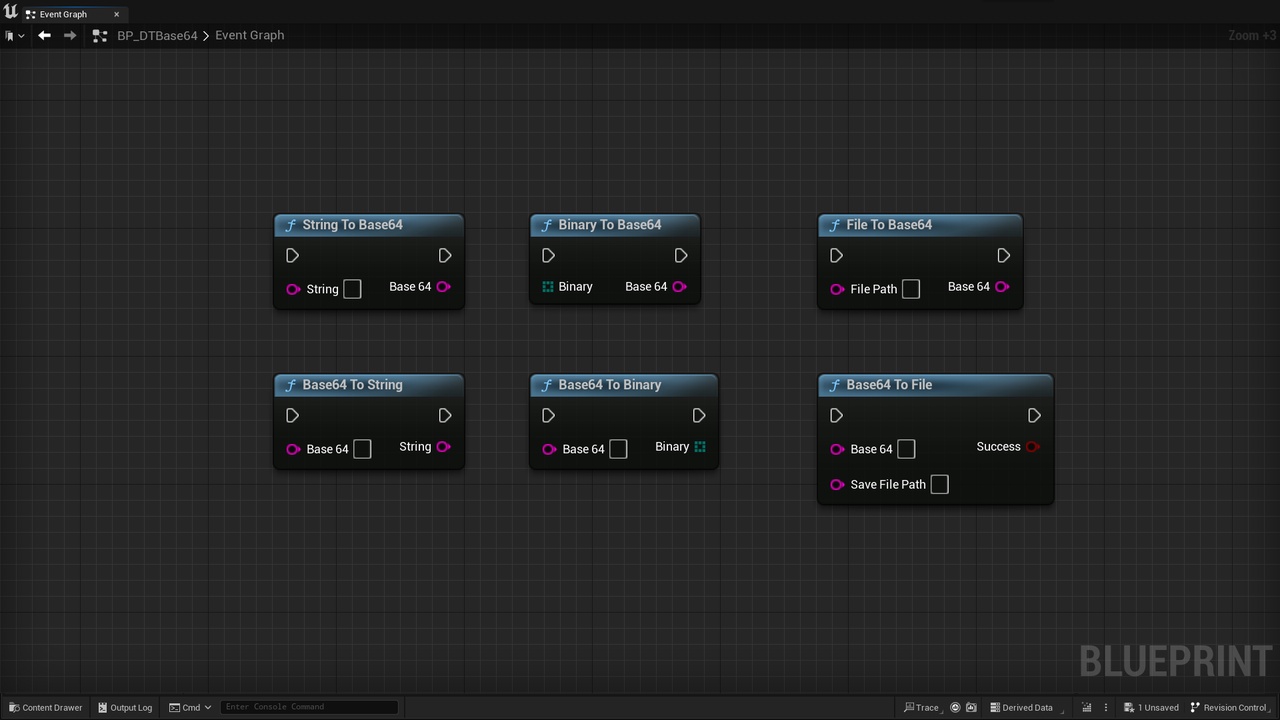Click String To Base64 input exec pin
This screenshot has height=720, width=1280.
tap(292, 256)
